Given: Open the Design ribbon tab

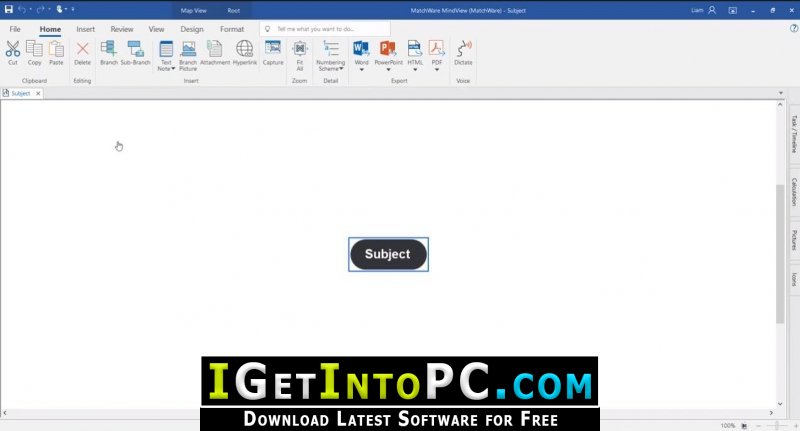Looking at the screenshot, I should coord(192,29).
